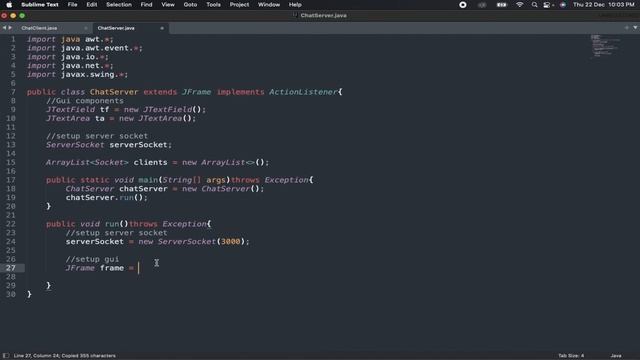
Task: Click line number 7 in gutter
Action: pos(13,92)
